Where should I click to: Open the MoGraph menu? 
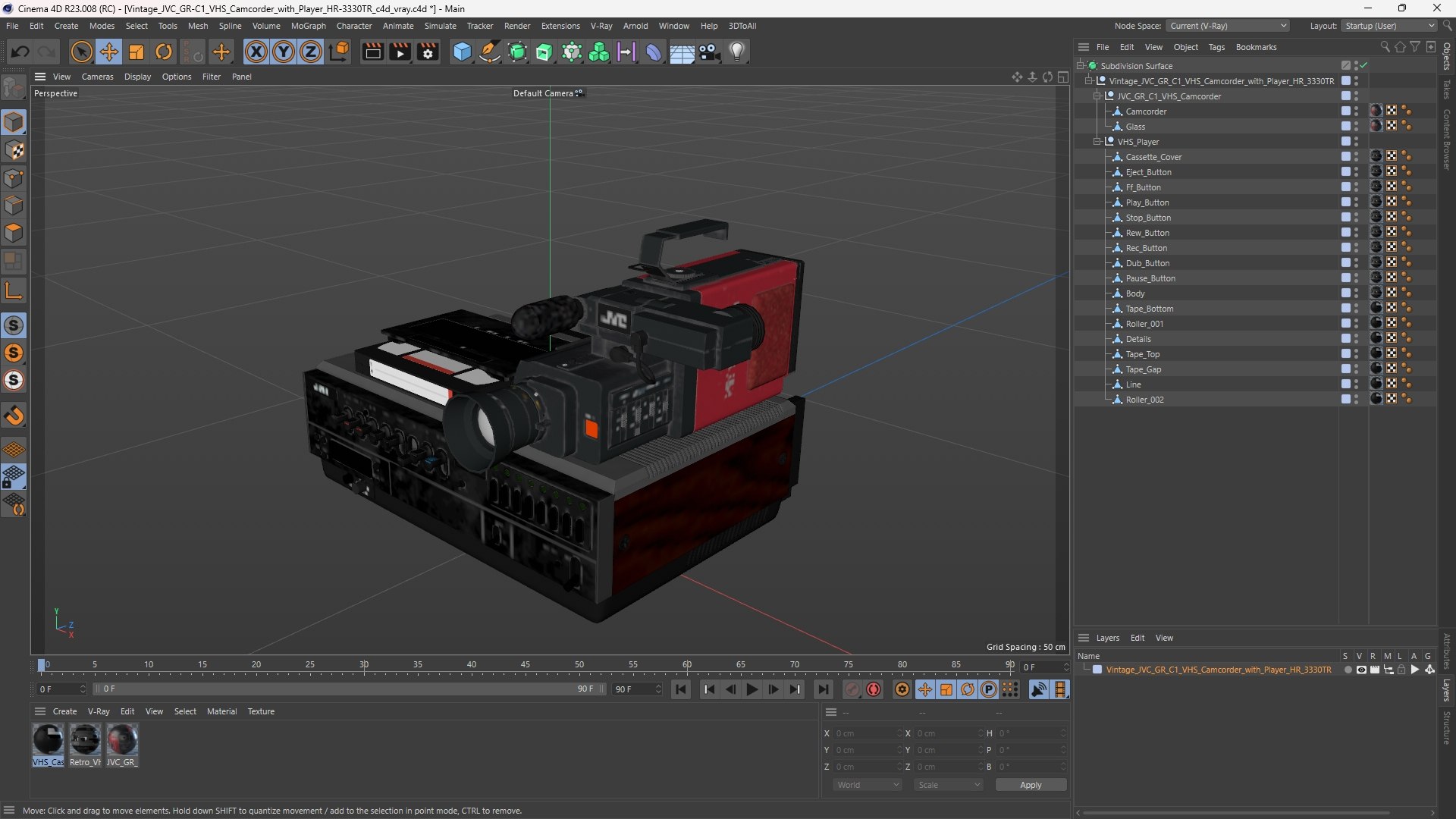point(308,26)
